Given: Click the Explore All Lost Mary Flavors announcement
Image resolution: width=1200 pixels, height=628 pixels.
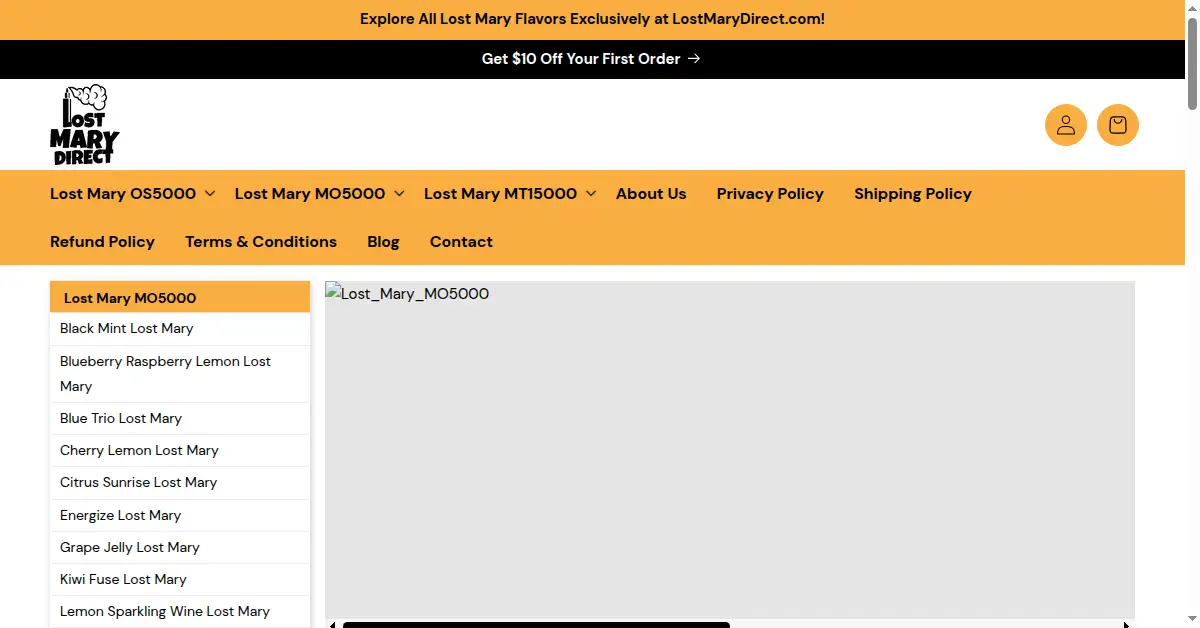Looking at the screenshot, I should pyautogui.click(x=592, y=19).
